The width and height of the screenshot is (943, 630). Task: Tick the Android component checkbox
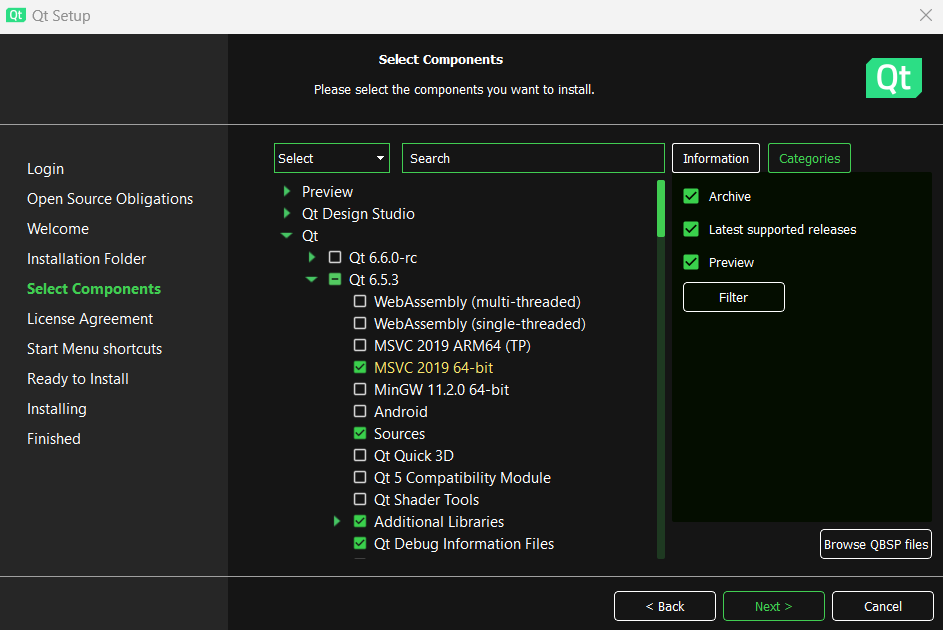(x=360, y=412)
